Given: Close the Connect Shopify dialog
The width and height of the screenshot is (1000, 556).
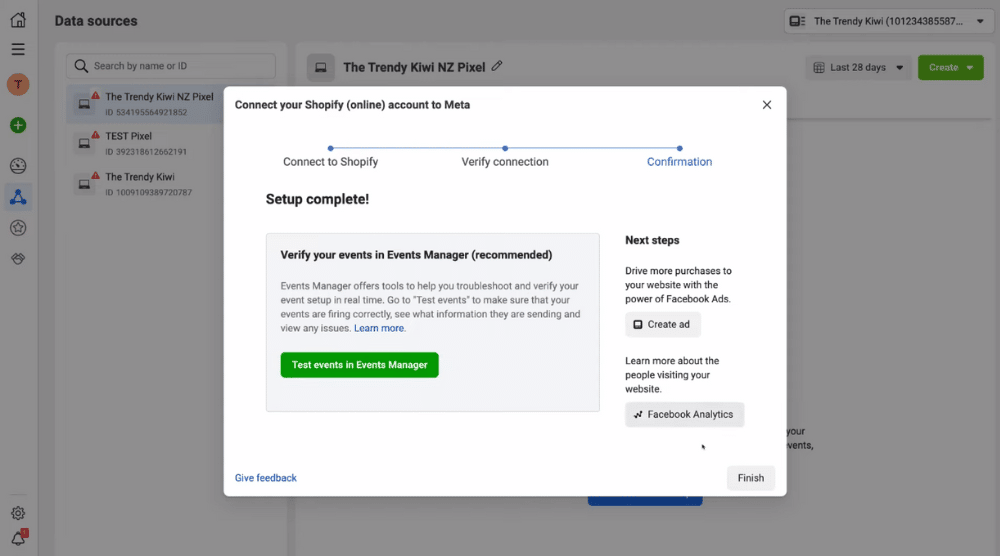Looking at the screenshot, I should point(767,105).
